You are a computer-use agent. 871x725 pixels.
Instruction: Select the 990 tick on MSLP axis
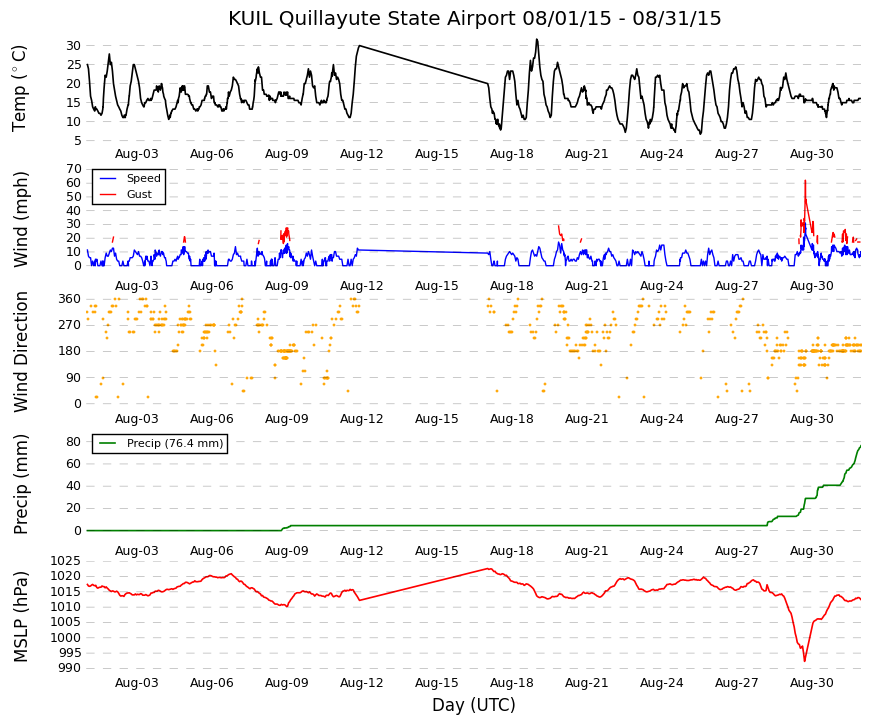[x=70, y=668]
